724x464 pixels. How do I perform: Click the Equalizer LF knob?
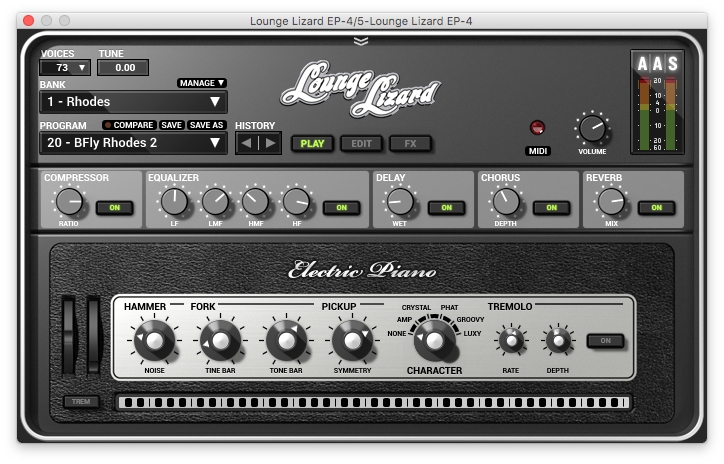[174, 202]
